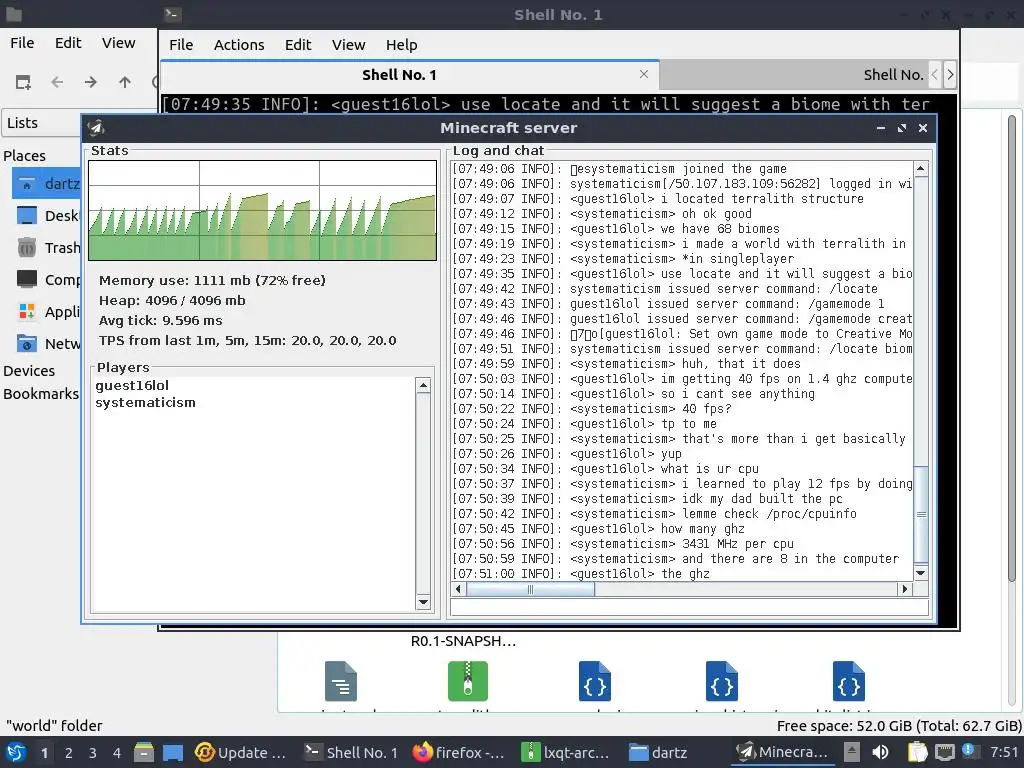Open the Lists side pane dropdown
The height and width of the screenshot is (768, 1024).
42,123
